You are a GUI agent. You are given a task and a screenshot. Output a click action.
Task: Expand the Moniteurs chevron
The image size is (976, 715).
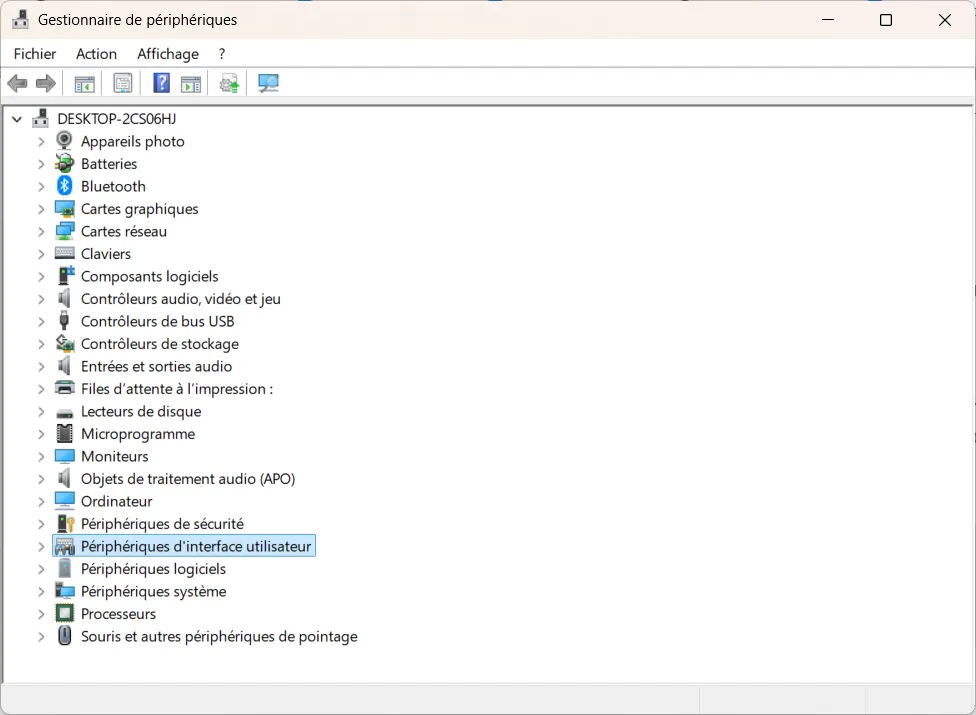pos(41,456)
